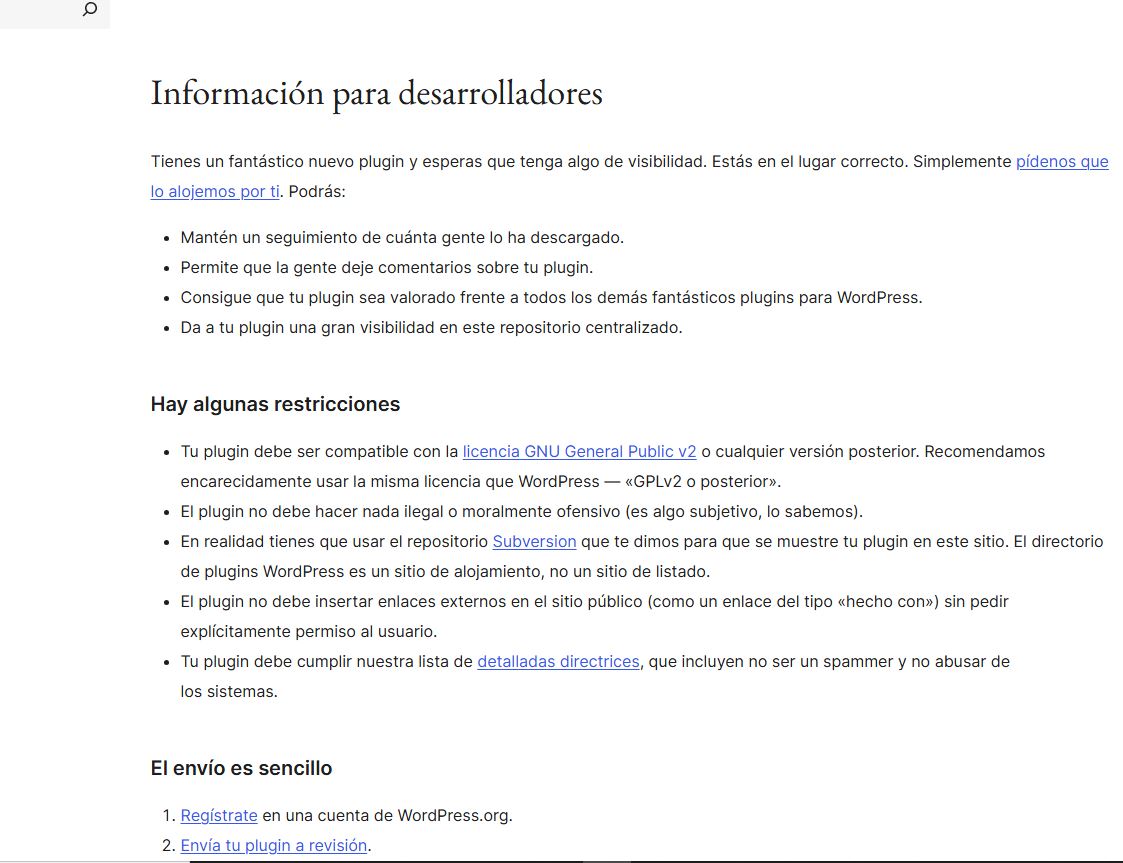Click the bullet about nothing "ilegal o moralmente ofensivo"
This screenshot has width=1123, height=863.
(x=520, y=511)
